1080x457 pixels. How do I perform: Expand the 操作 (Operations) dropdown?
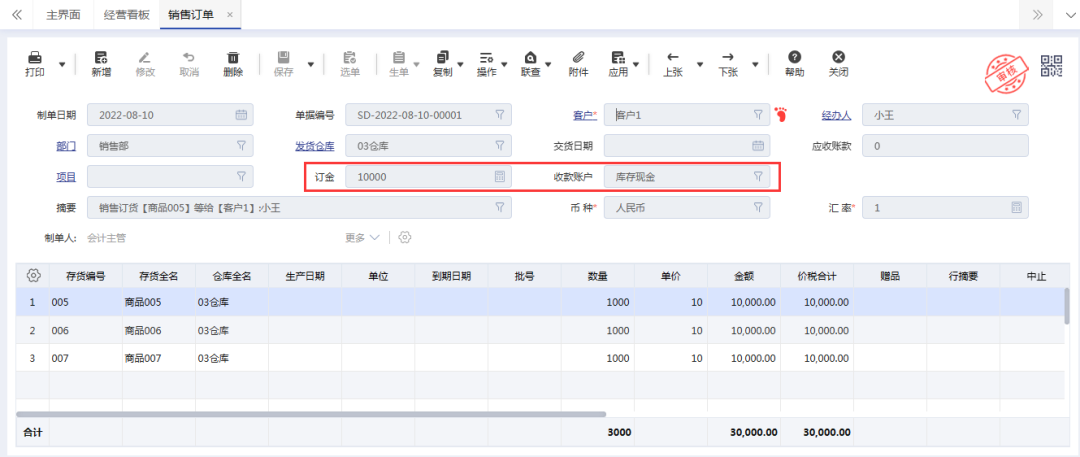pyautogui.click(x=491, y=63)
